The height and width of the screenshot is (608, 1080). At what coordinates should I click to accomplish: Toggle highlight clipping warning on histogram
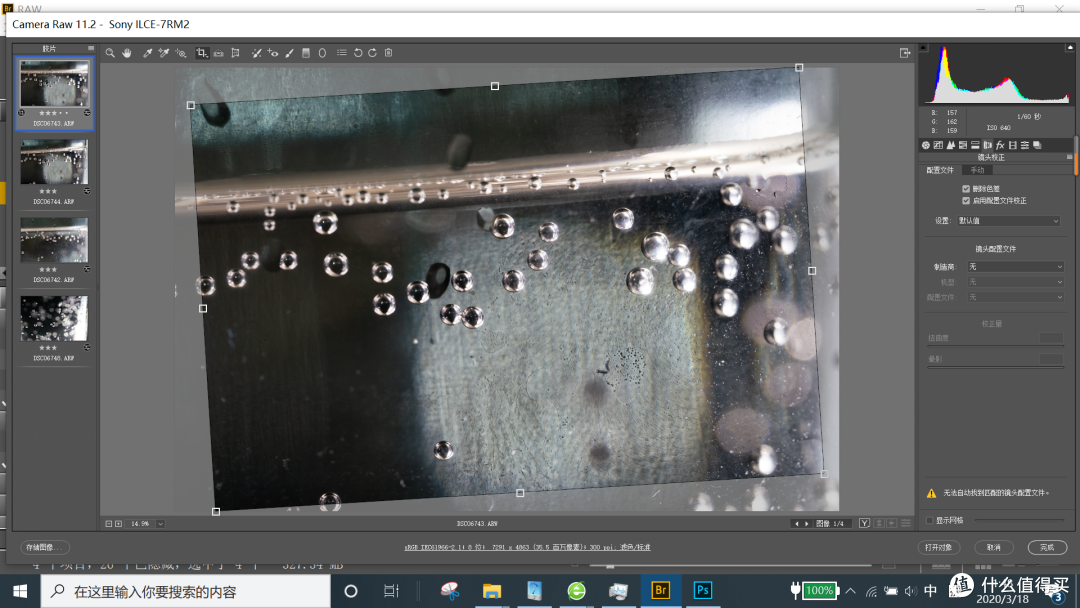click(x=1070, y=48)
